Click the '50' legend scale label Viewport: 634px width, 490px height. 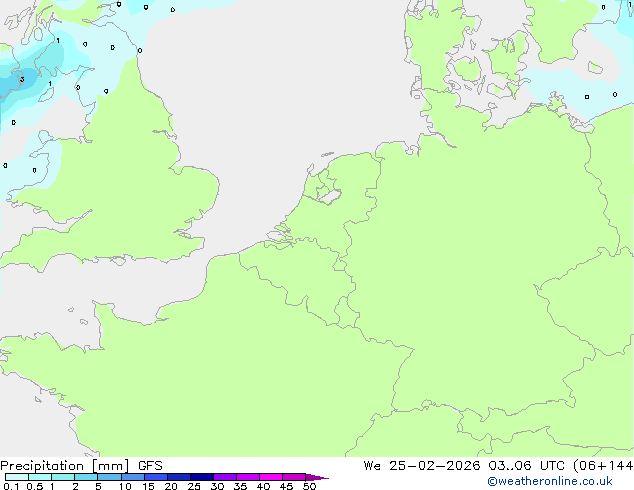click(309, 486)
